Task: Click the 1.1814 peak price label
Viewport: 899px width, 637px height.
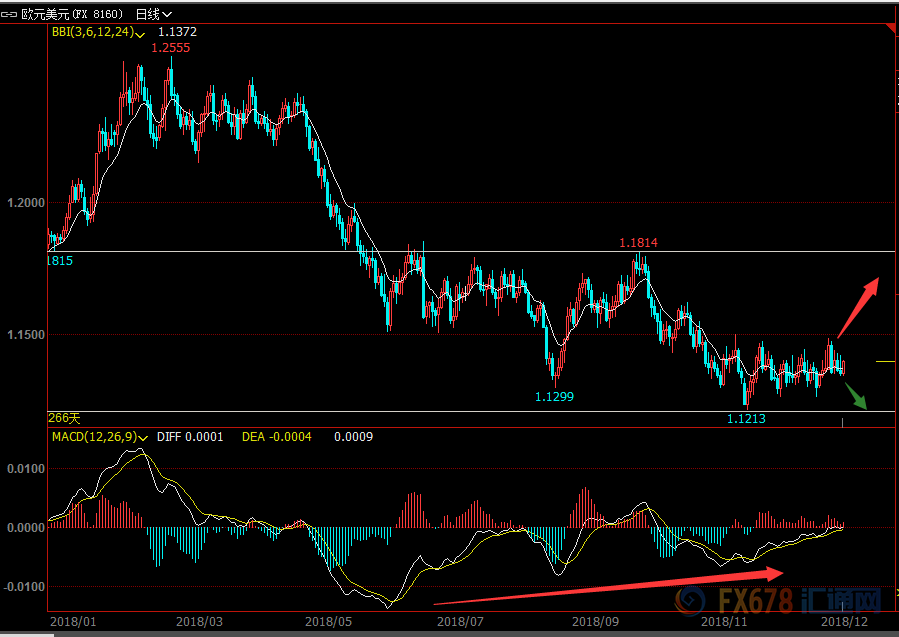Action: [x=638, y=243]
